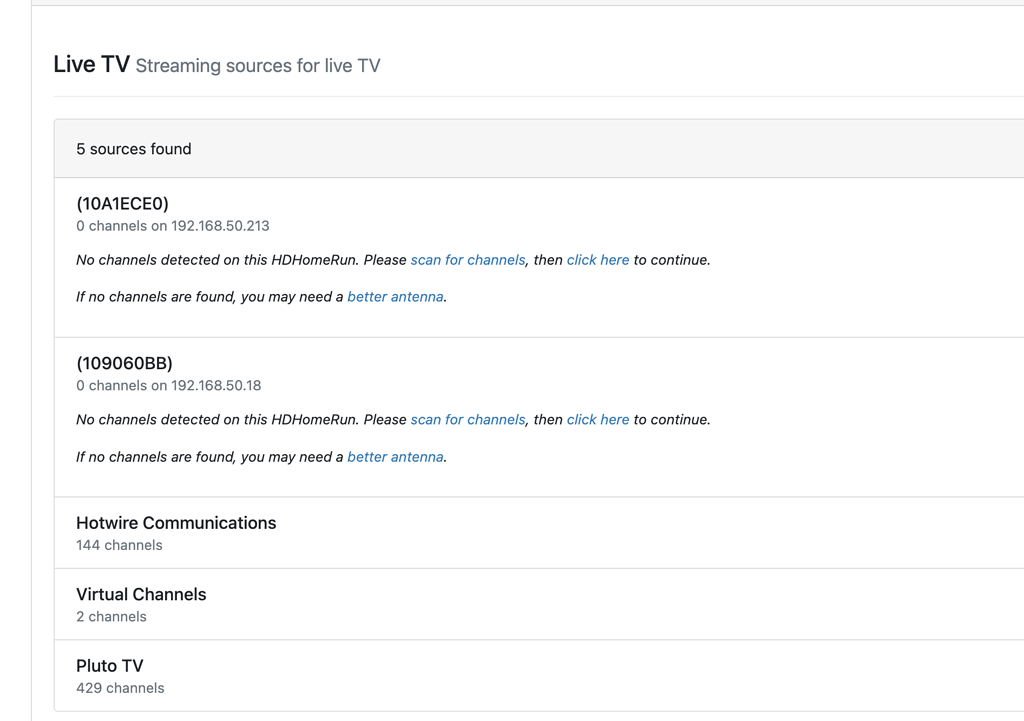Open the Virtual Channels source

pyautogui.click(x=141, y=594)
